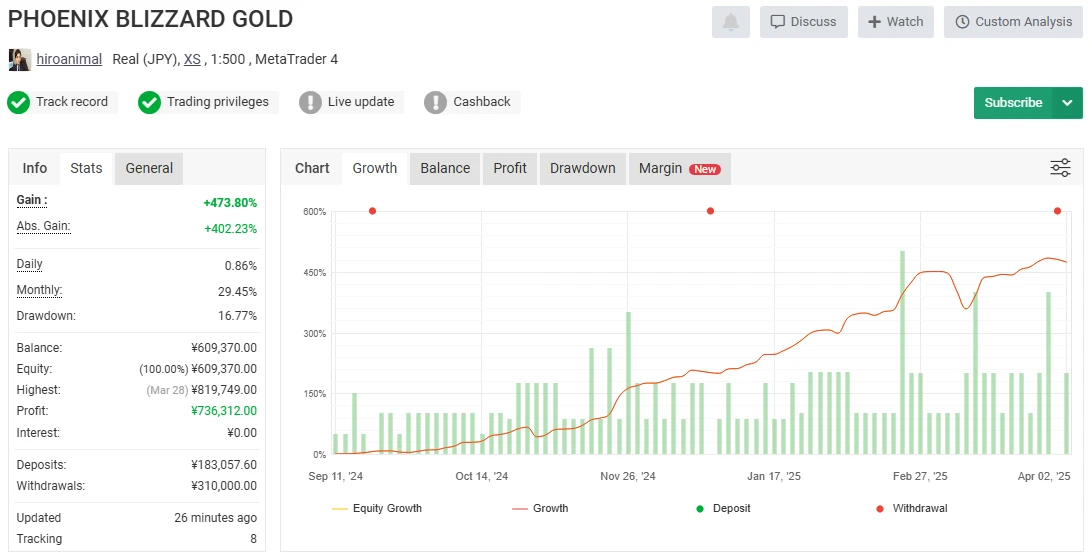Open the hiroanimal profile link
Screen dimensions: 1092x558
click(69, 59)
